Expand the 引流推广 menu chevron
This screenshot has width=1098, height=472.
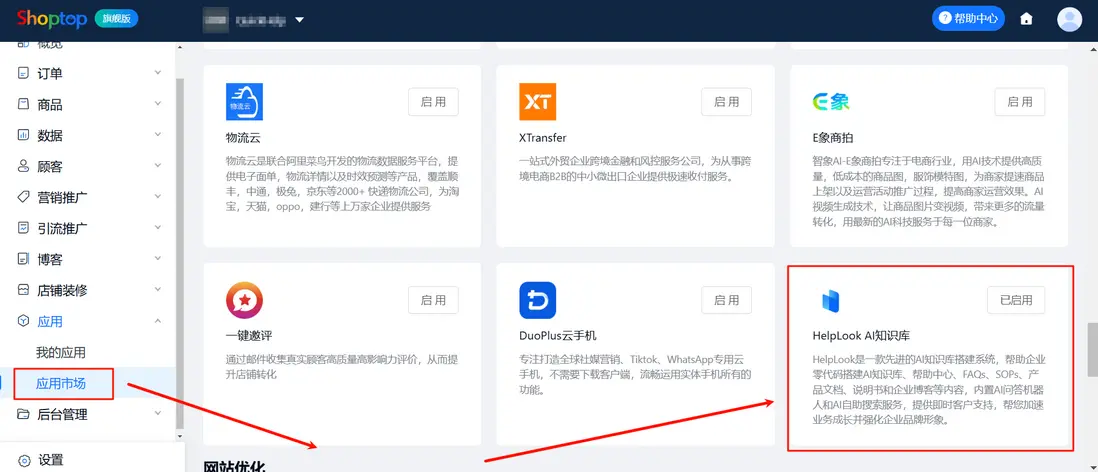158,228
